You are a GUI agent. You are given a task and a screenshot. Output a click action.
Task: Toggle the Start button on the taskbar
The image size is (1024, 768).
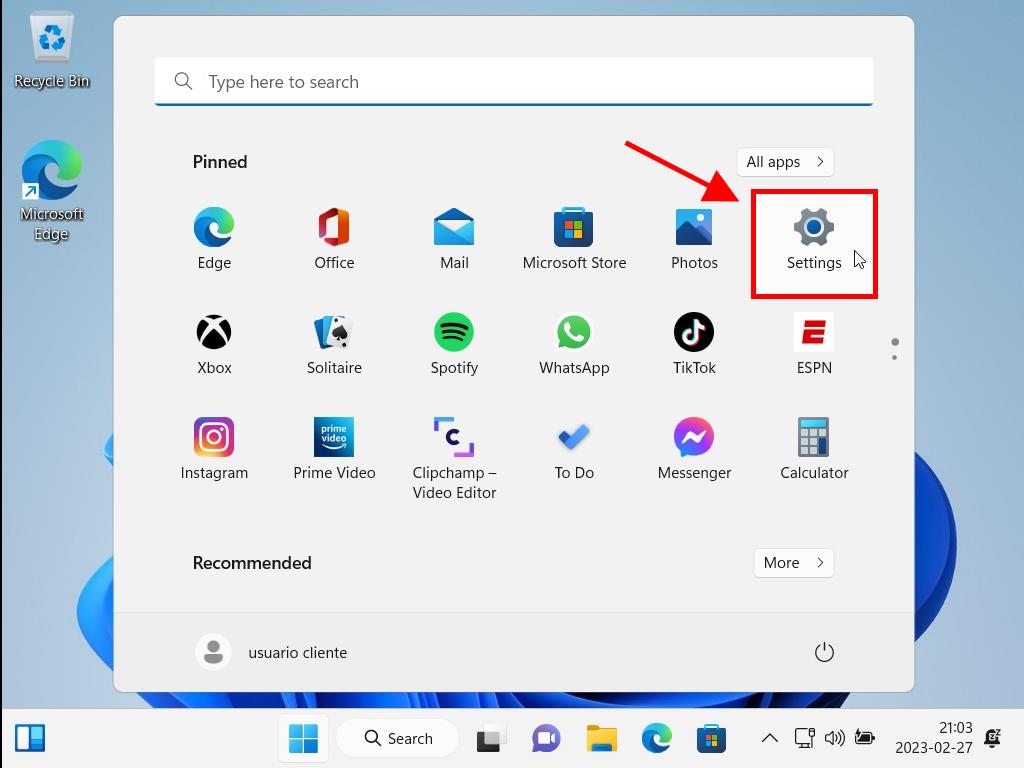pyautogui.click(x=303, y=739)
